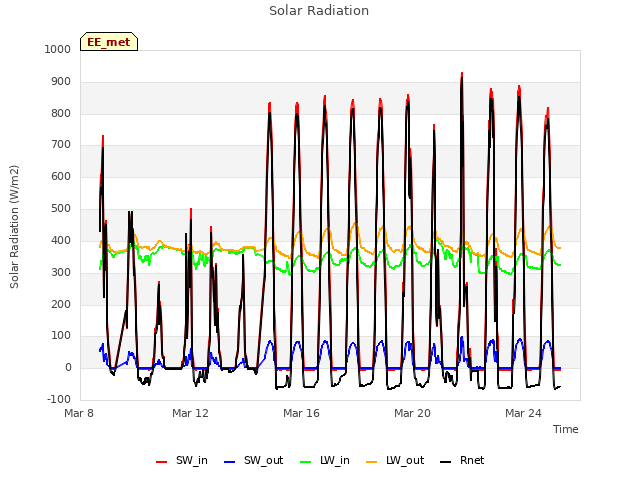
Task: Click the black Rnet legend marker
Action: (x=446, y=462)
